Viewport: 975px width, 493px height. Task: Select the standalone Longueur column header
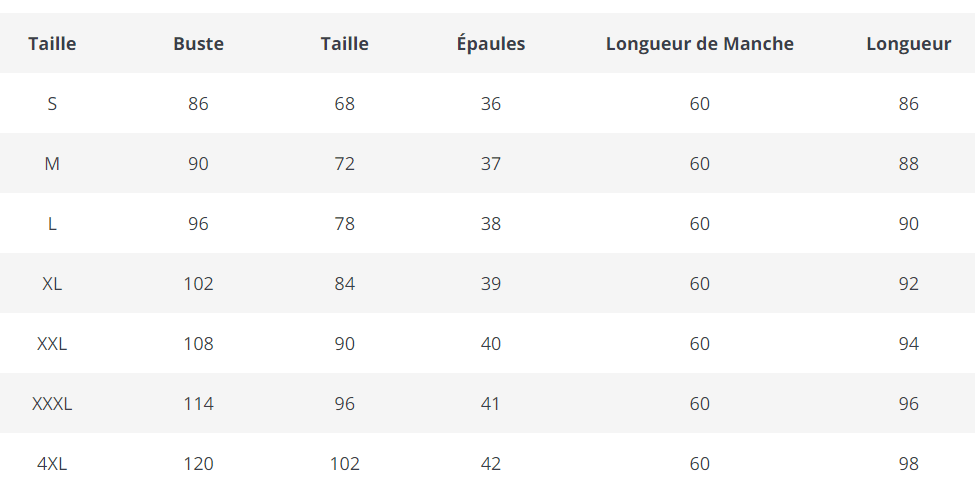pos(908,43)
